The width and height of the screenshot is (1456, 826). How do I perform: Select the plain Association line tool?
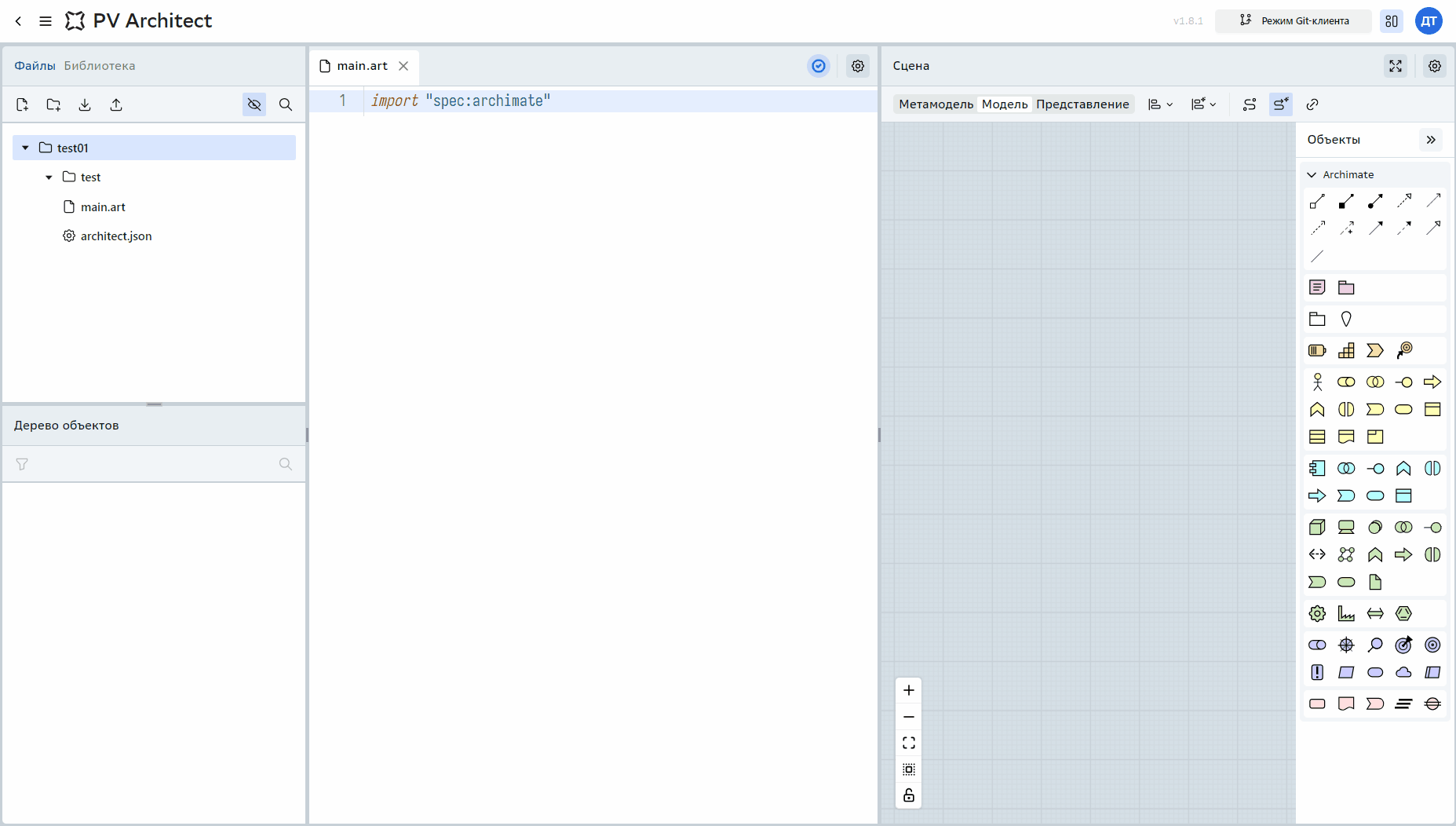(x=1317, y=256)
